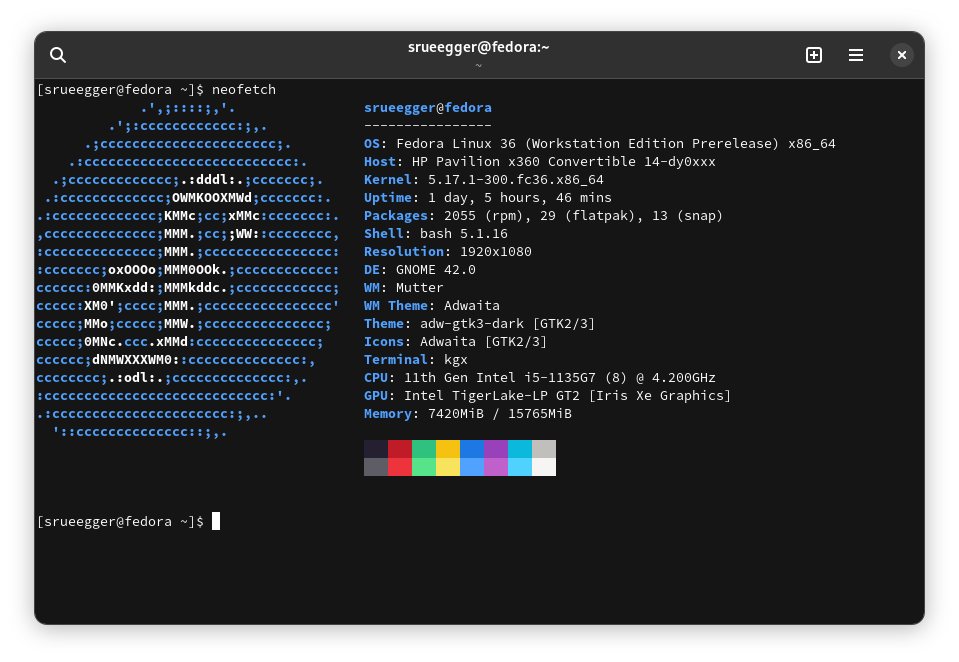
Task: Click the purple color block in top row
Action: tap(496, 449)
